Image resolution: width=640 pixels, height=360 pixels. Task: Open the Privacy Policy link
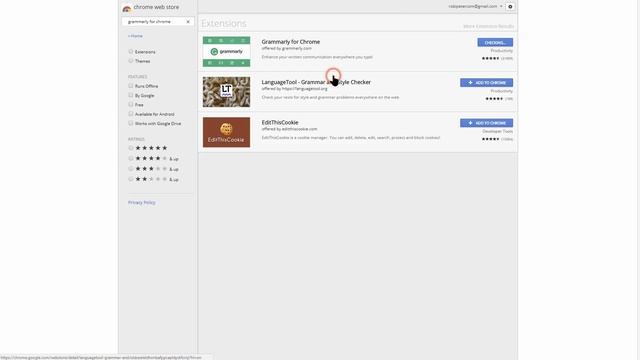click(x=142, y=202)
